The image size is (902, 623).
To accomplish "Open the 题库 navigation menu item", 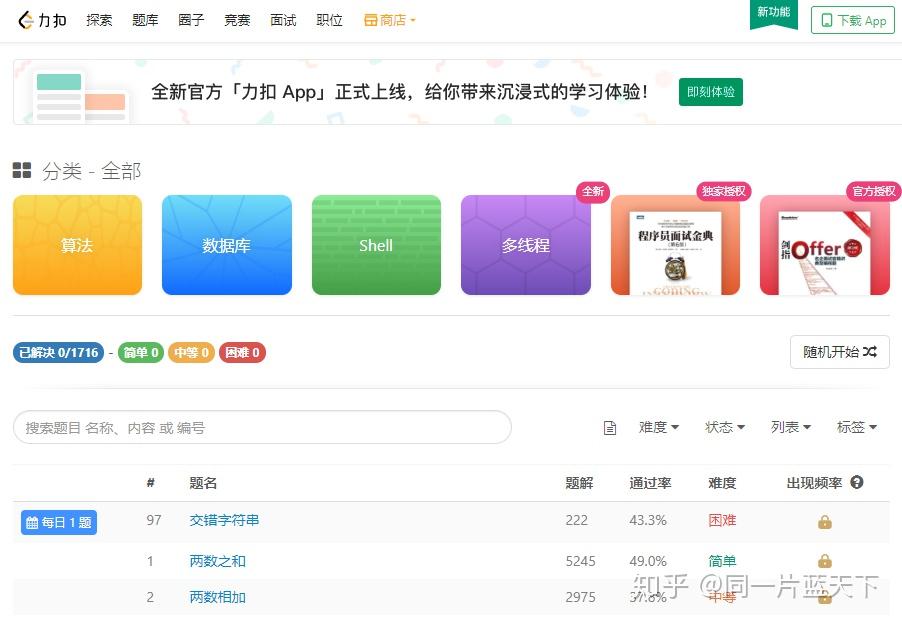I will tap(145, 20).
